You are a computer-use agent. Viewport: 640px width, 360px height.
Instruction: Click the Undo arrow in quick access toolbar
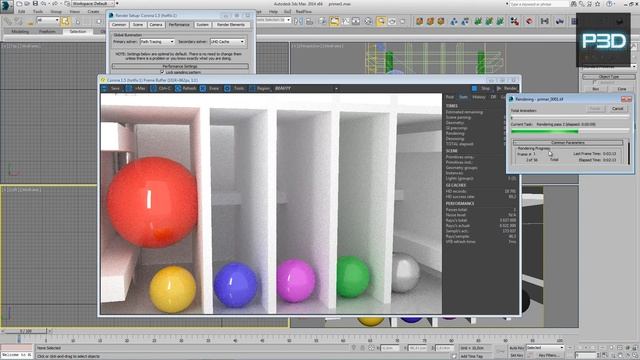[43, 4]
